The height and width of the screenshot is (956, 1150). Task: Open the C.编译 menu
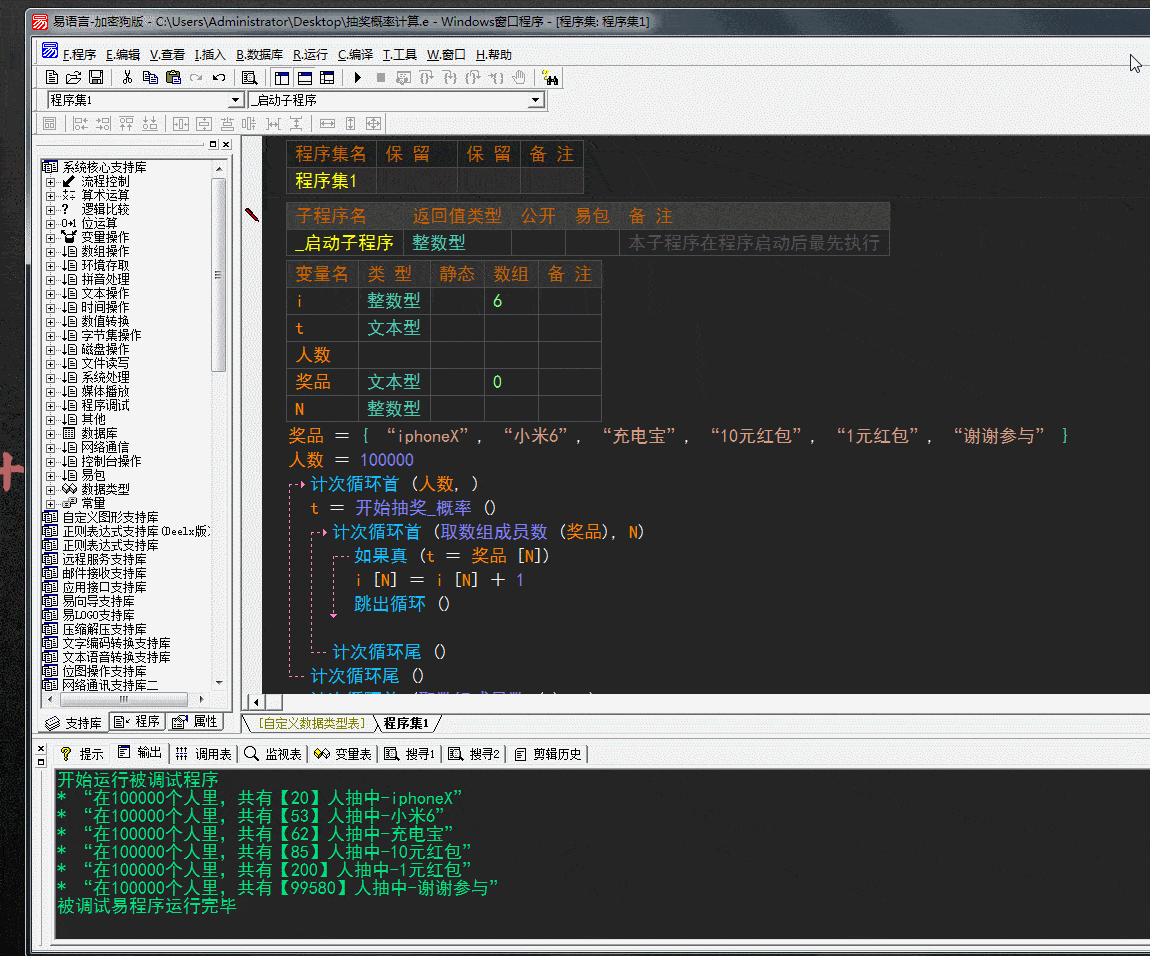(x=355, y=55)
